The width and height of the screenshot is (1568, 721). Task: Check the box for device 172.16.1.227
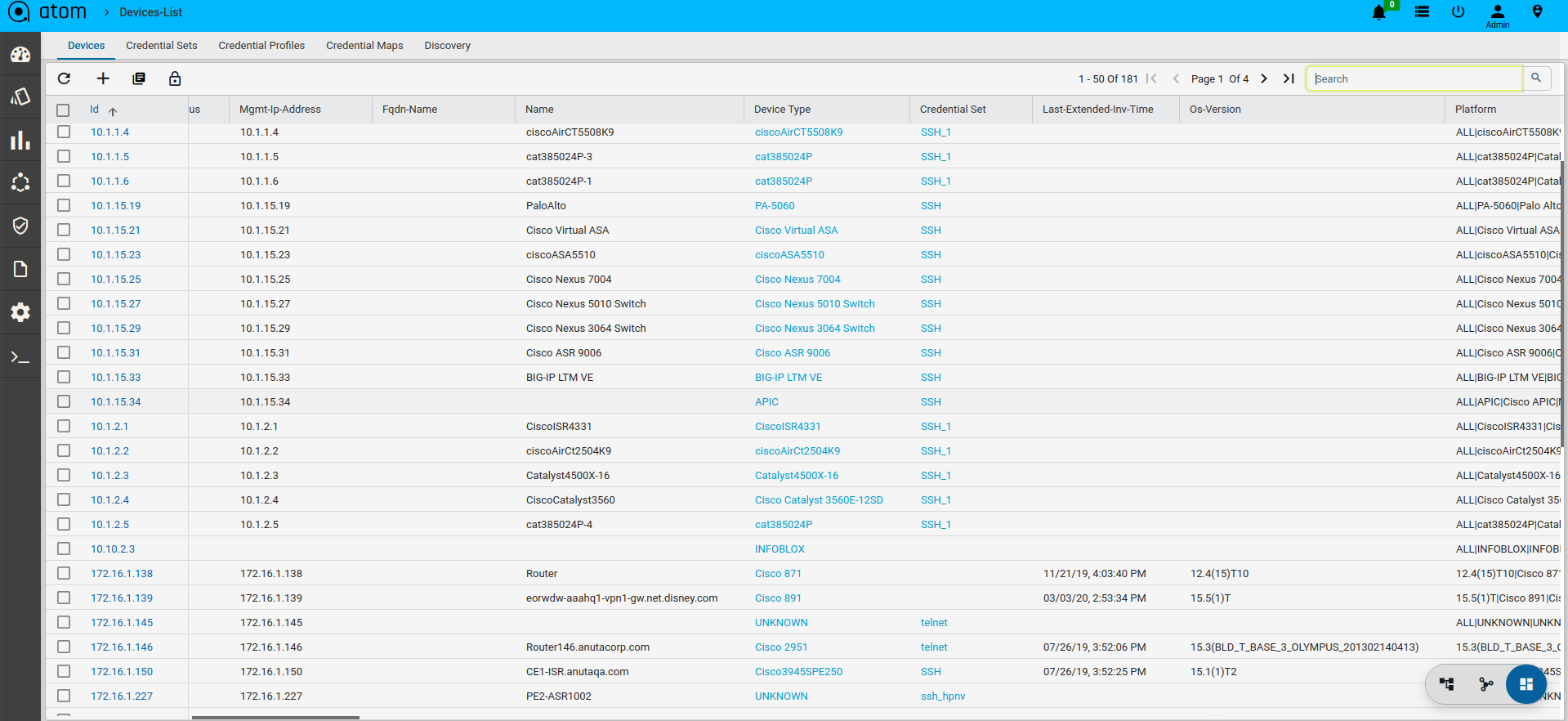coord(64,696)
